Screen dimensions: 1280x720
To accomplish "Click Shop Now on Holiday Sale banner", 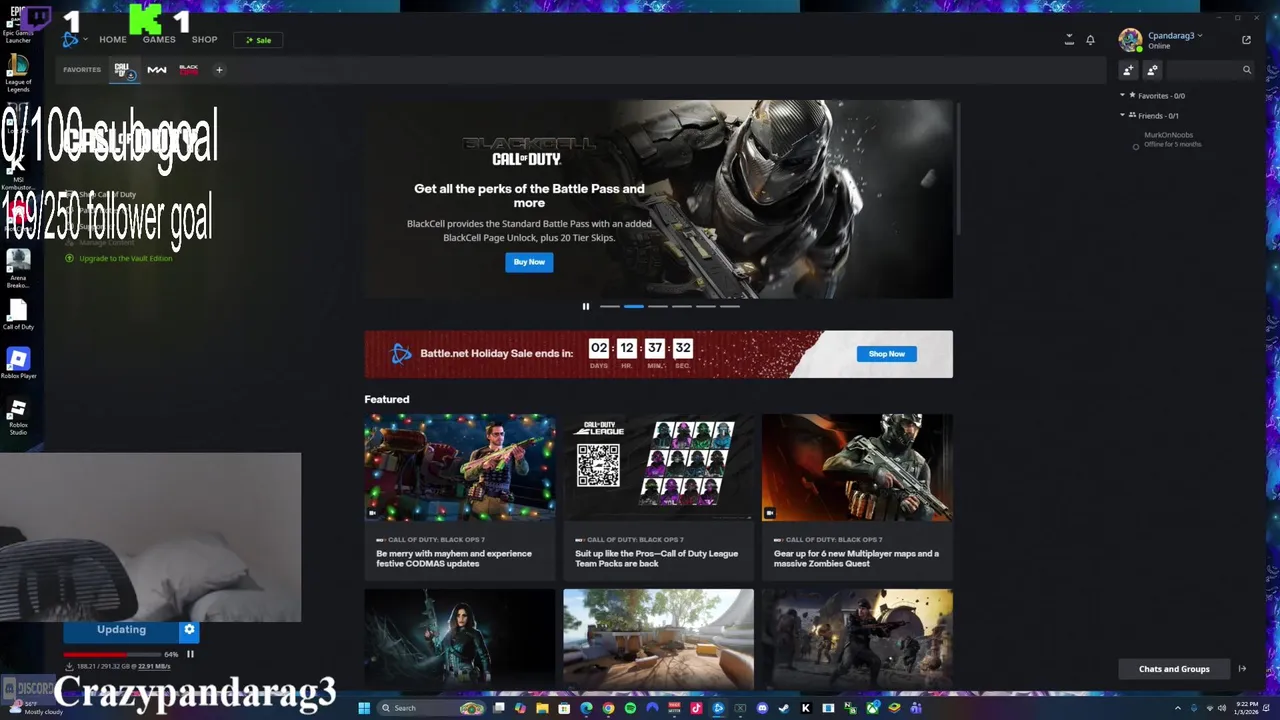I will [886, 354].
